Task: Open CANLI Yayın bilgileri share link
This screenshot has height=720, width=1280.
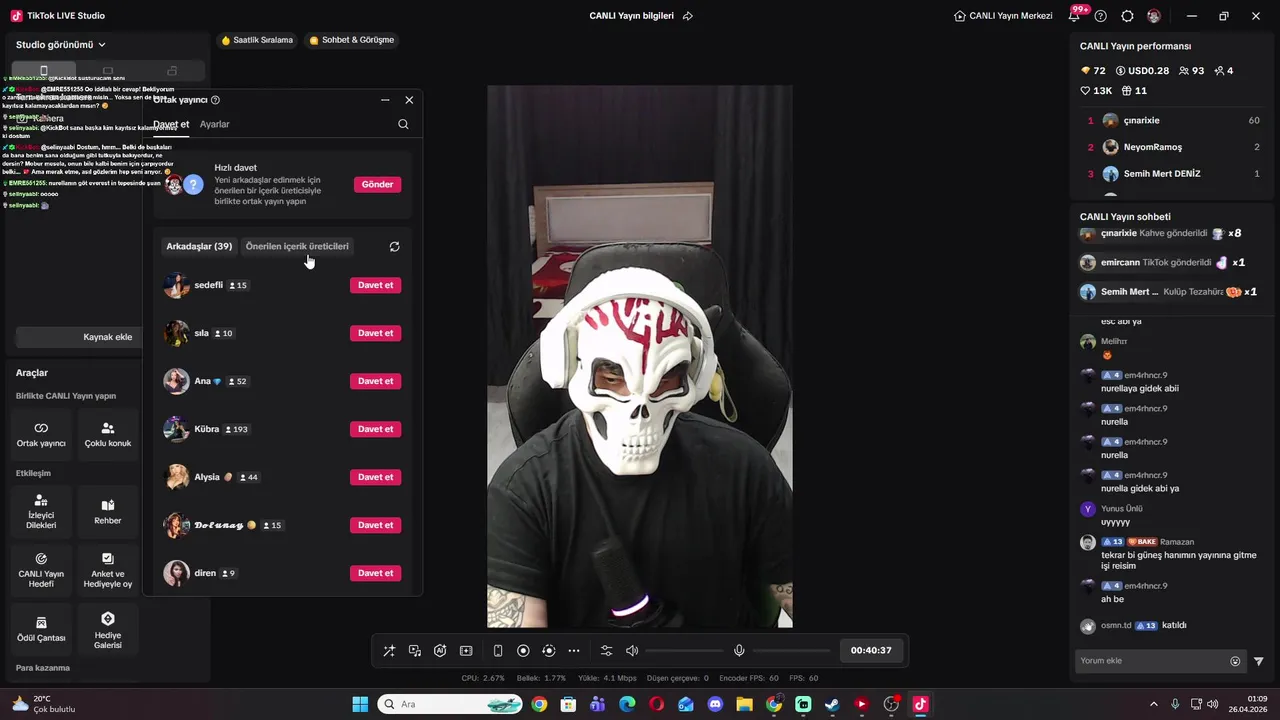Action: [687, 16]
